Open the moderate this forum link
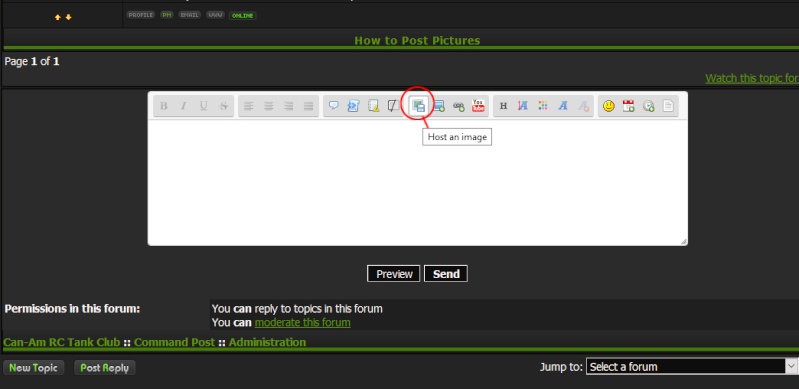Viewport: 799px width, 389px height. click(x=303, y=323)
